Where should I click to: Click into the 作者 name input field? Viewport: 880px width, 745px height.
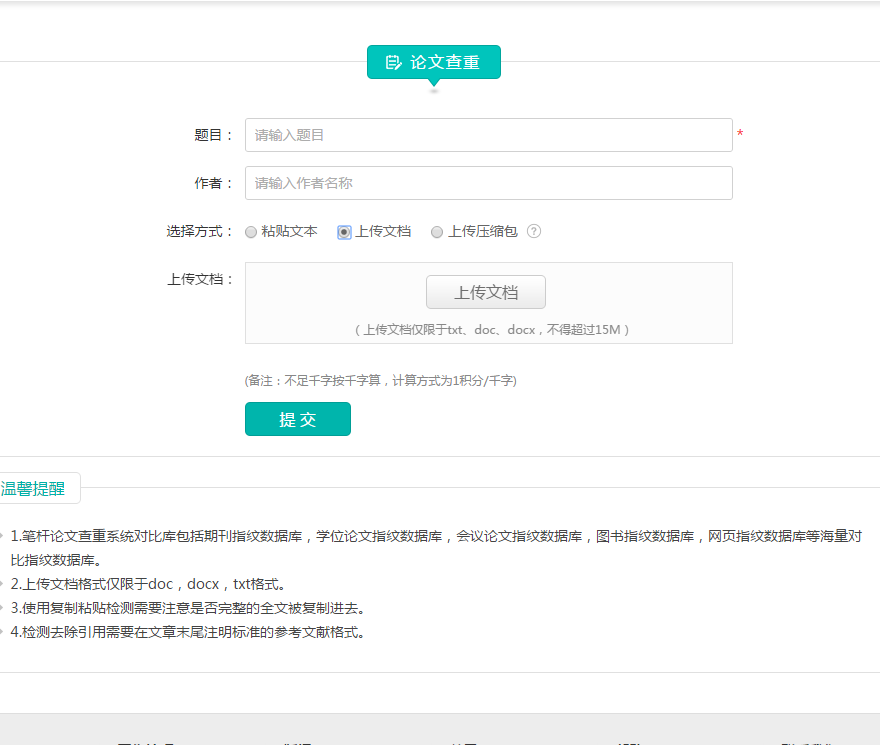pyautogui.click(x=488, y=183)
